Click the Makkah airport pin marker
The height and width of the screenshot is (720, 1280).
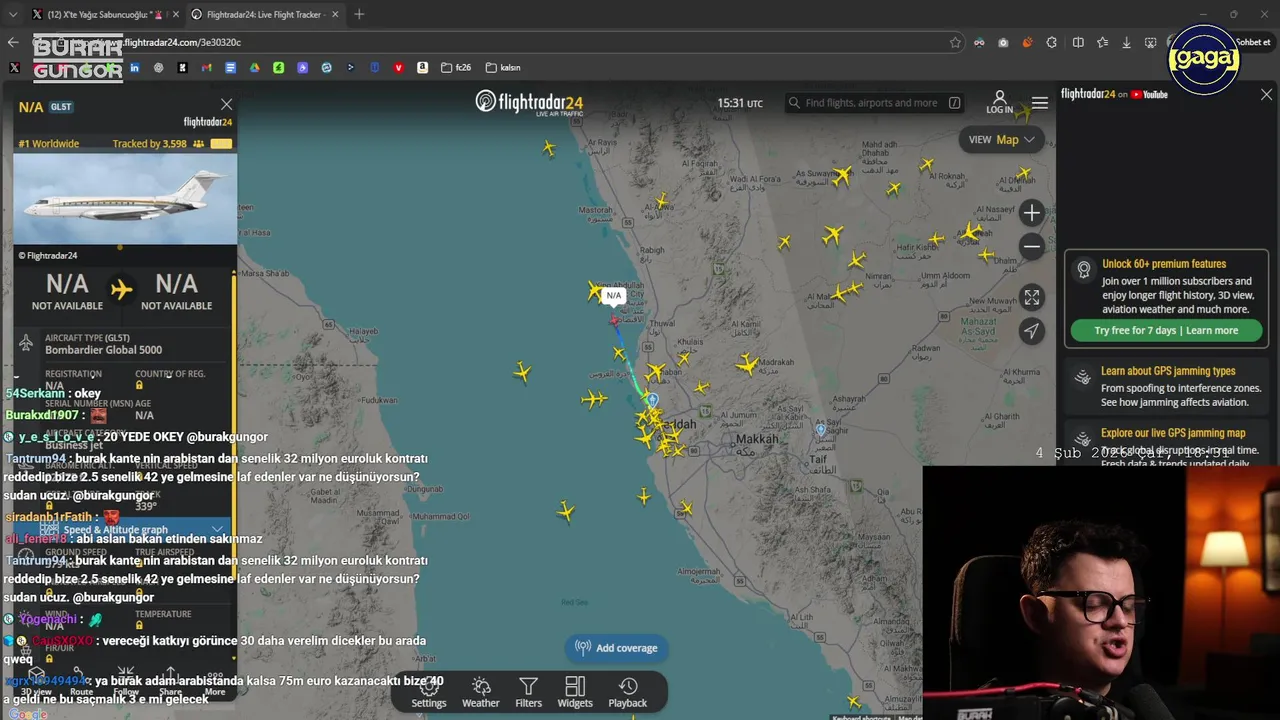(821, 430)
